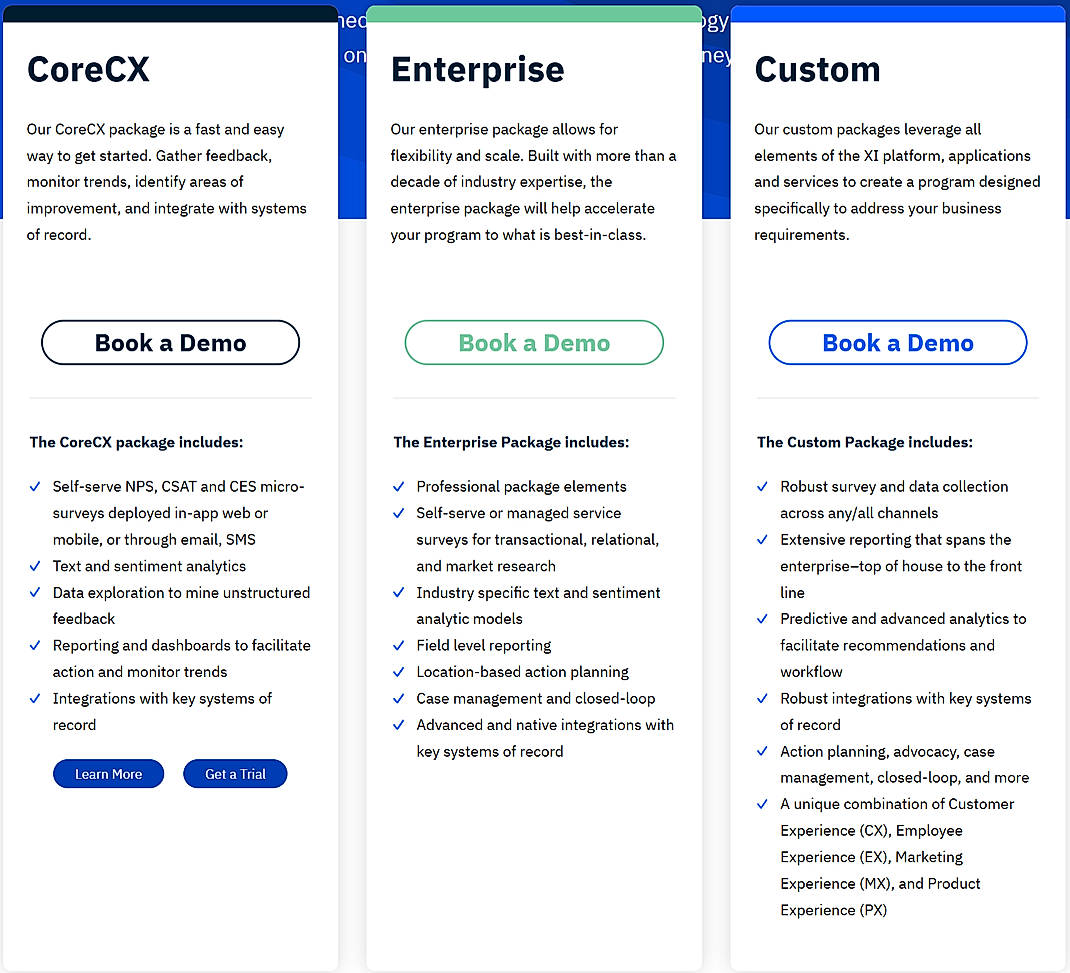
Task: Check the item "Action planning, advocacy, case management"
Action: [762, 751]
